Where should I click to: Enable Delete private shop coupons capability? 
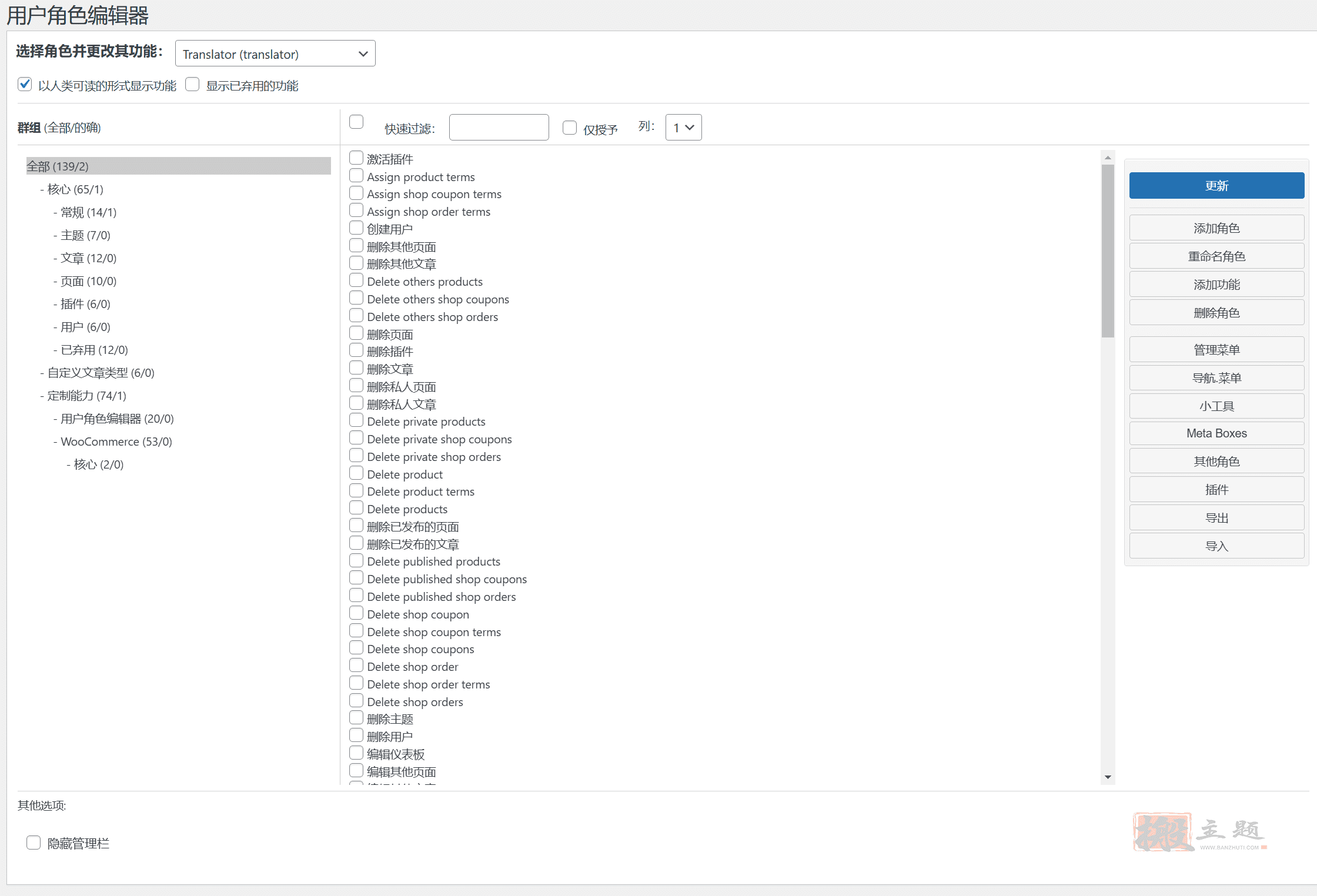tap(356, 437)
